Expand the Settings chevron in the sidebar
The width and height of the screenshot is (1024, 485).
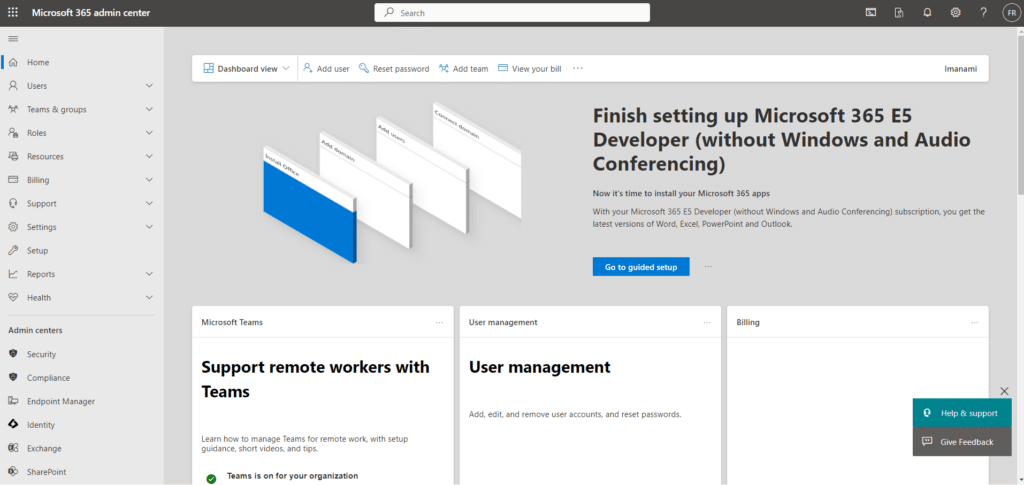pos(149,227)
